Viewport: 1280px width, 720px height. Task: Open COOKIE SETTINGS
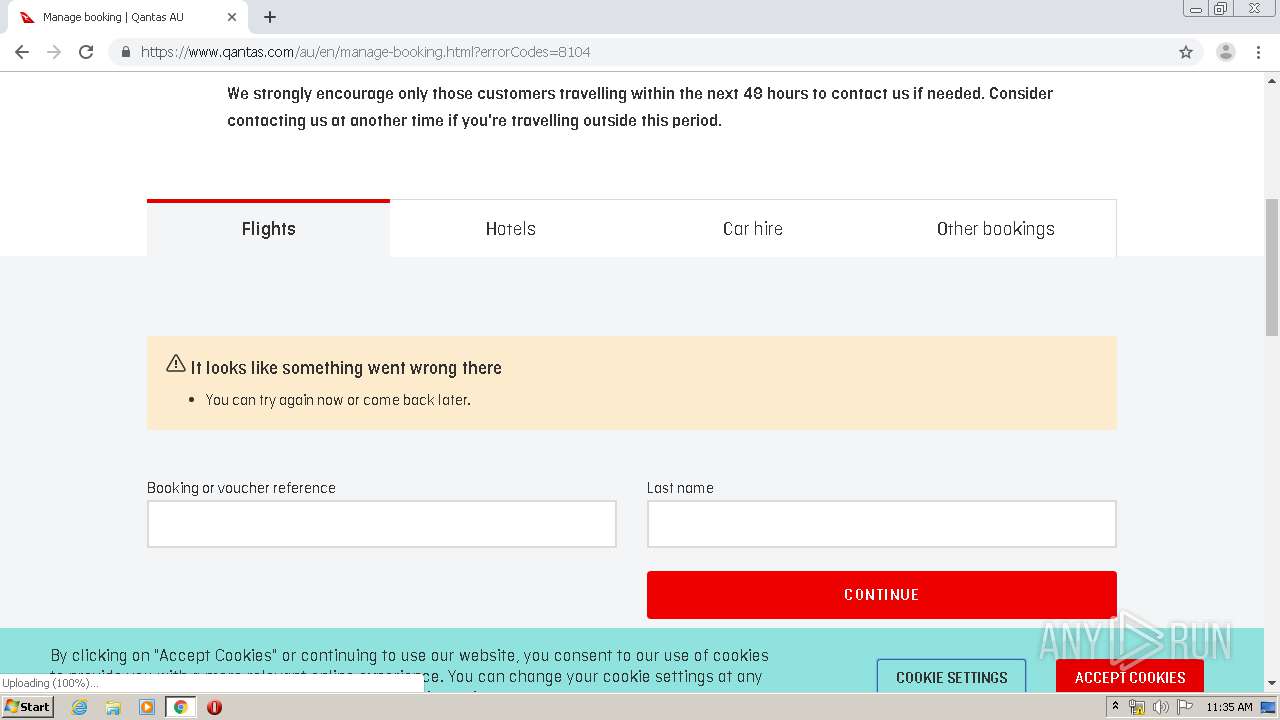point(952,677)
